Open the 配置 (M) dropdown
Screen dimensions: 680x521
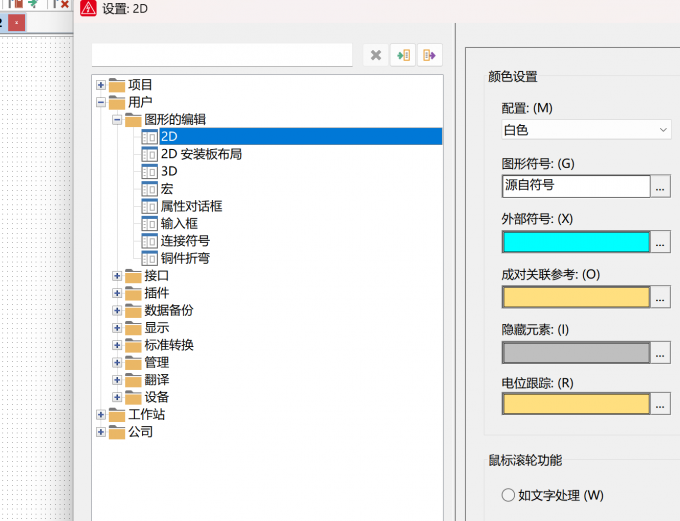point(586,130)
